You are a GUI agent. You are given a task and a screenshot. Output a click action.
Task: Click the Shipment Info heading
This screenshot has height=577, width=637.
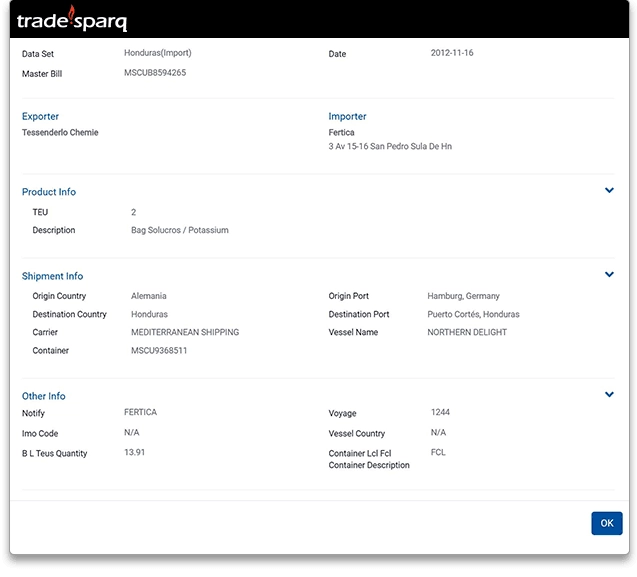(52, 276)
